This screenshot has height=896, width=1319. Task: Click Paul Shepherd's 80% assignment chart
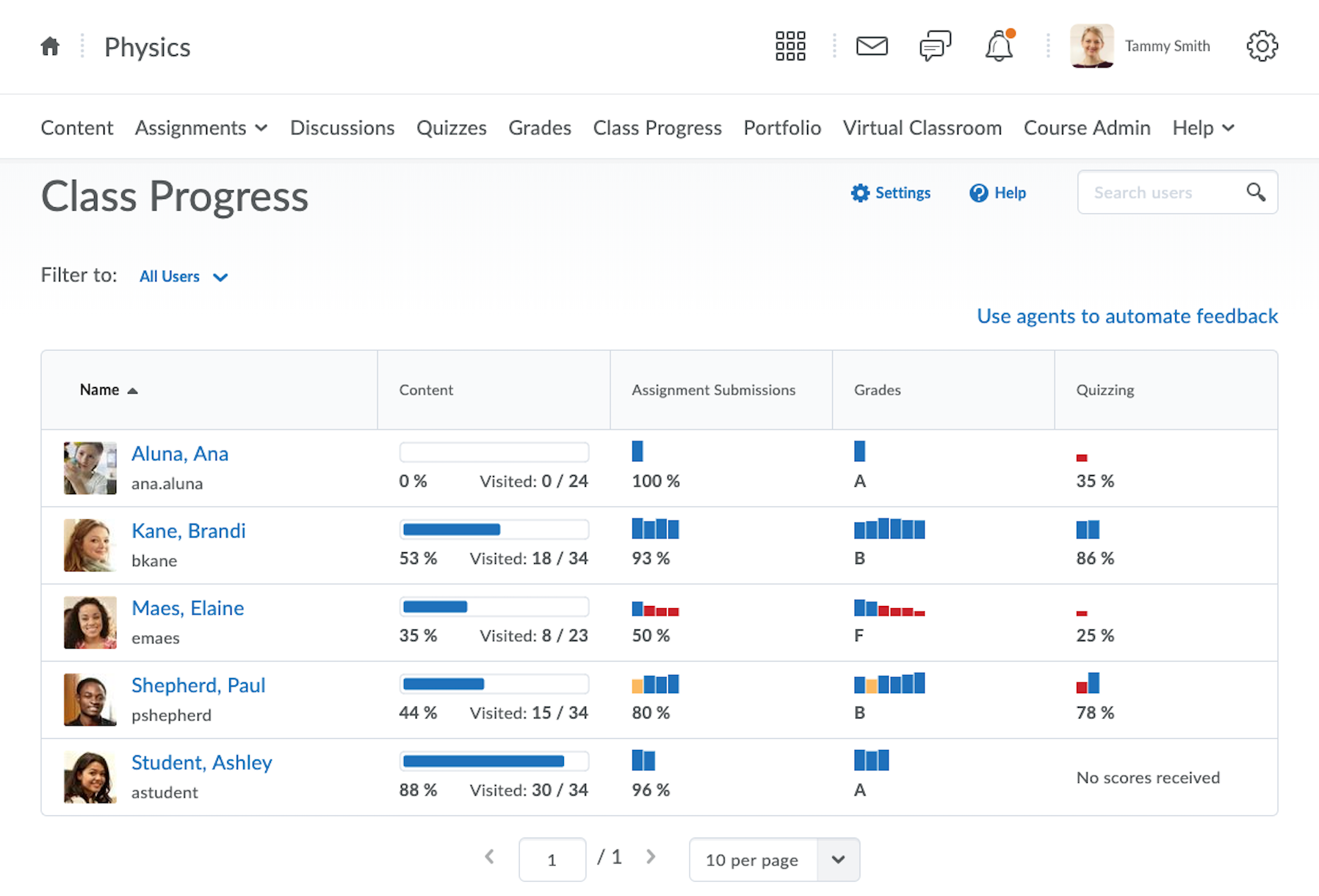(x=655, y=684)
